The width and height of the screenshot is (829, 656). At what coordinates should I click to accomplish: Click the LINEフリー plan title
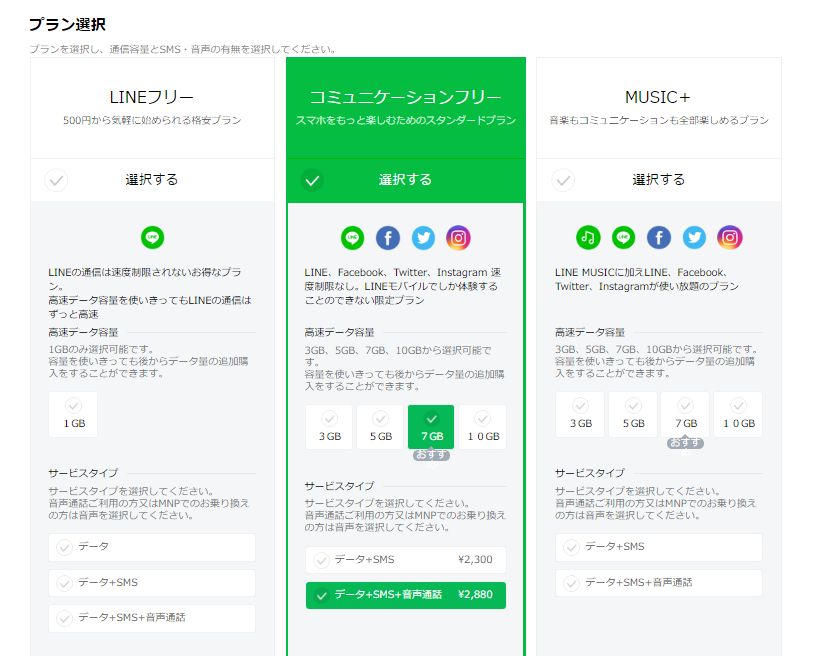pyautogui.click(x=152, y=97)
